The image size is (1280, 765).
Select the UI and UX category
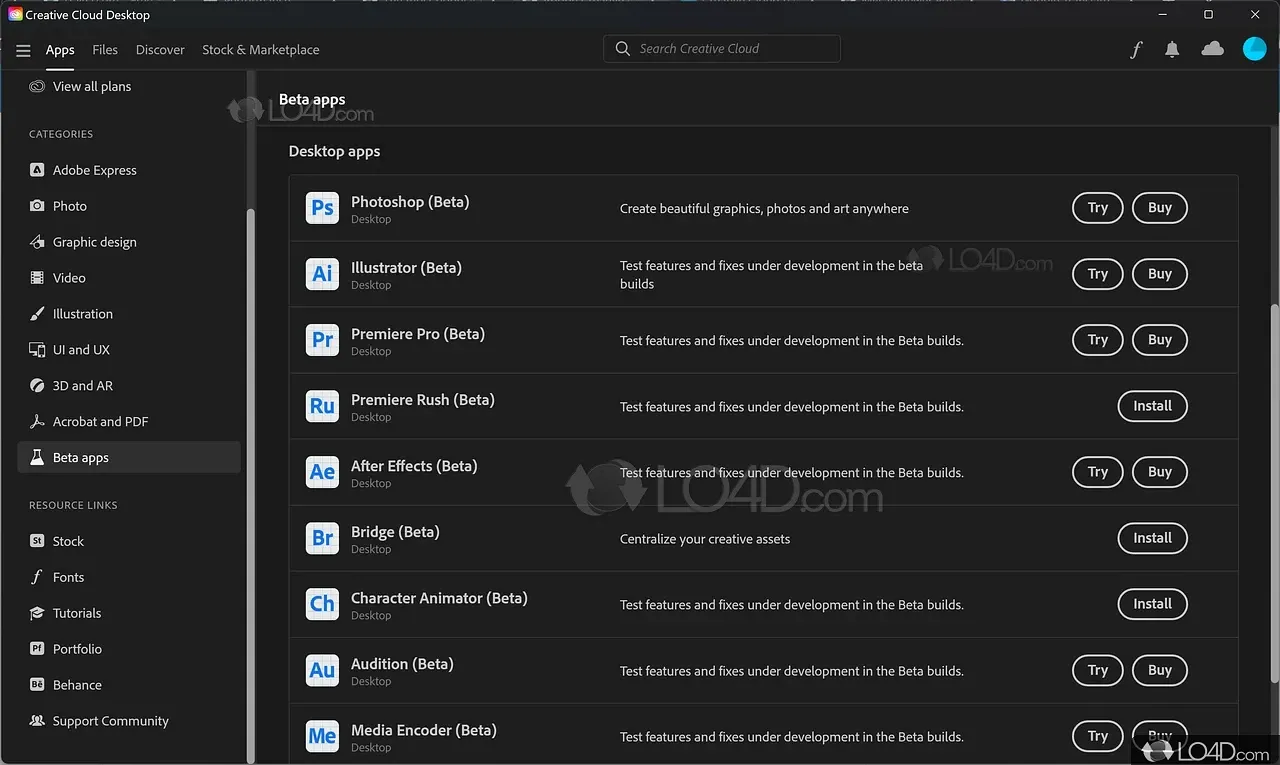tap(129, 350)
